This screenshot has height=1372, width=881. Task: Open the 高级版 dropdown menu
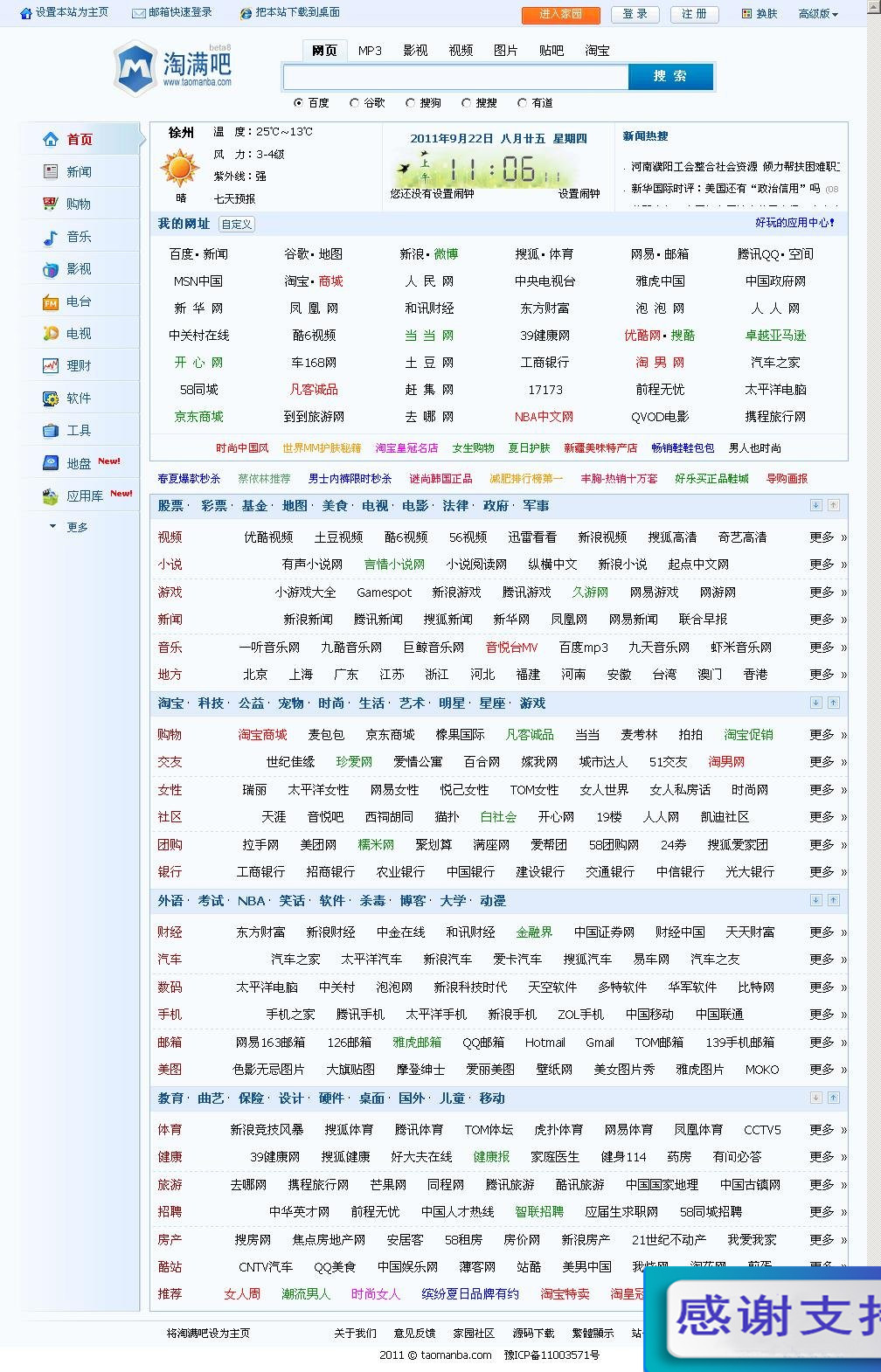[x=818, y=14]
